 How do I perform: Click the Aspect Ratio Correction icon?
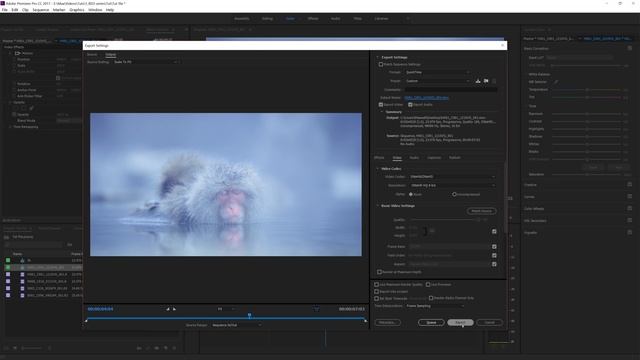click(x=316, y=309)
